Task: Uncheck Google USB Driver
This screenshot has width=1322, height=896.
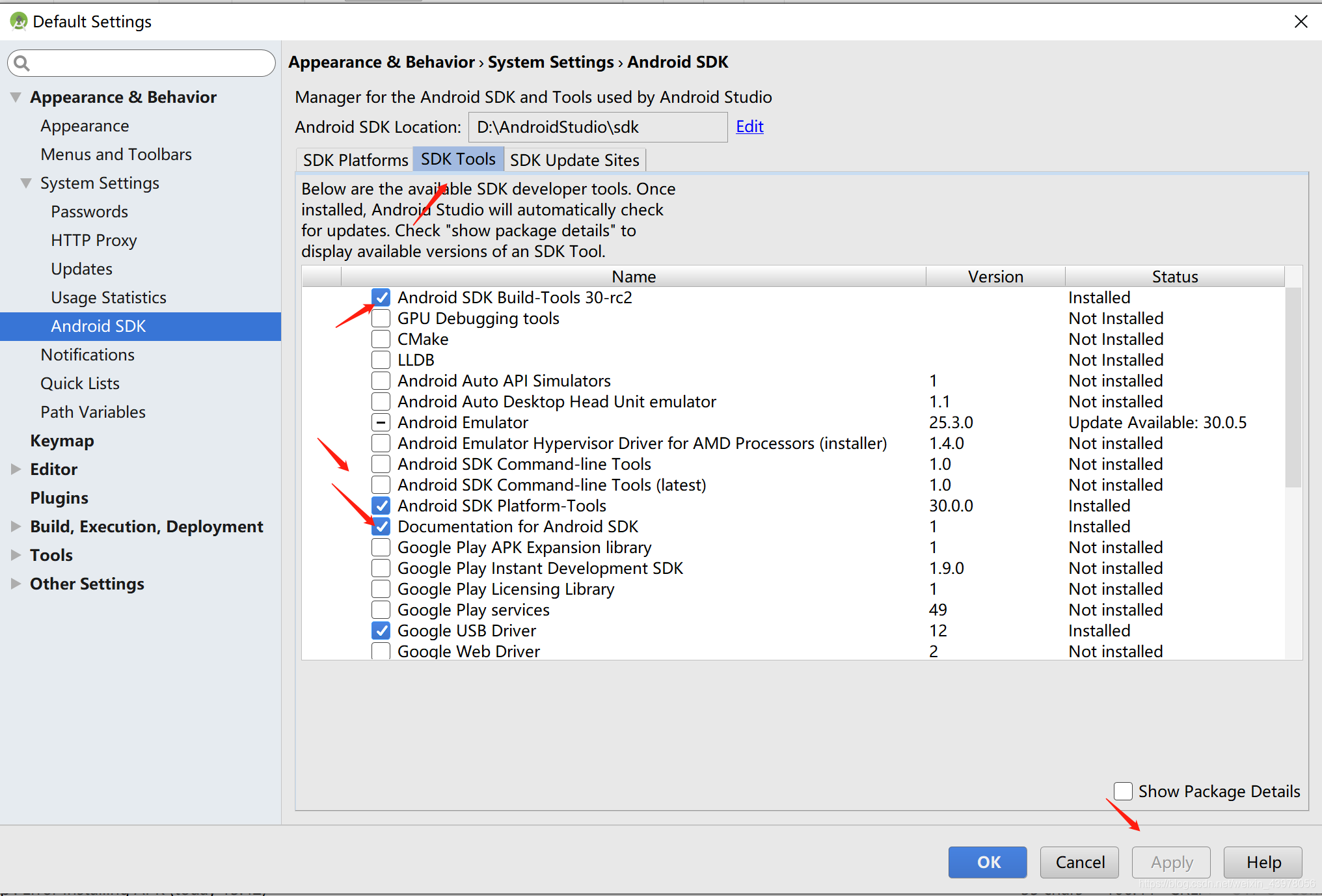Action: 381,630
